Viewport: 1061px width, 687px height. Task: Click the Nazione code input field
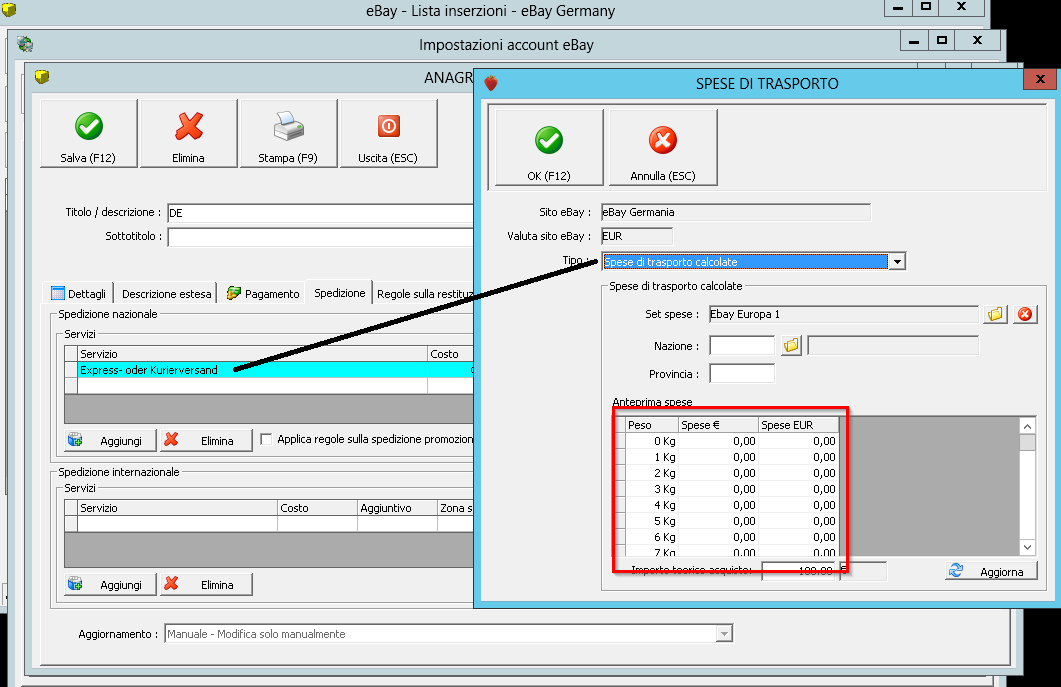(742, 346)
